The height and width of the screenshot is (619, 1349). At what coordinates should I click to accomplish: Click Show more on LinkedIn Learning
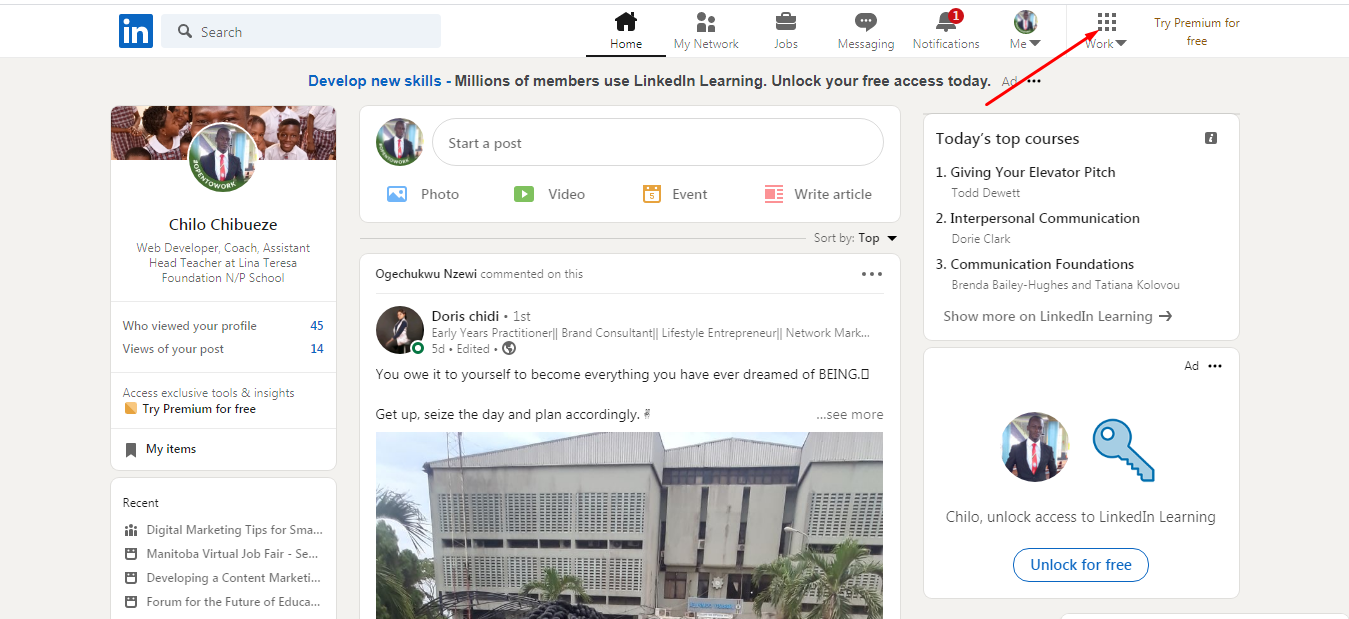1058,316
